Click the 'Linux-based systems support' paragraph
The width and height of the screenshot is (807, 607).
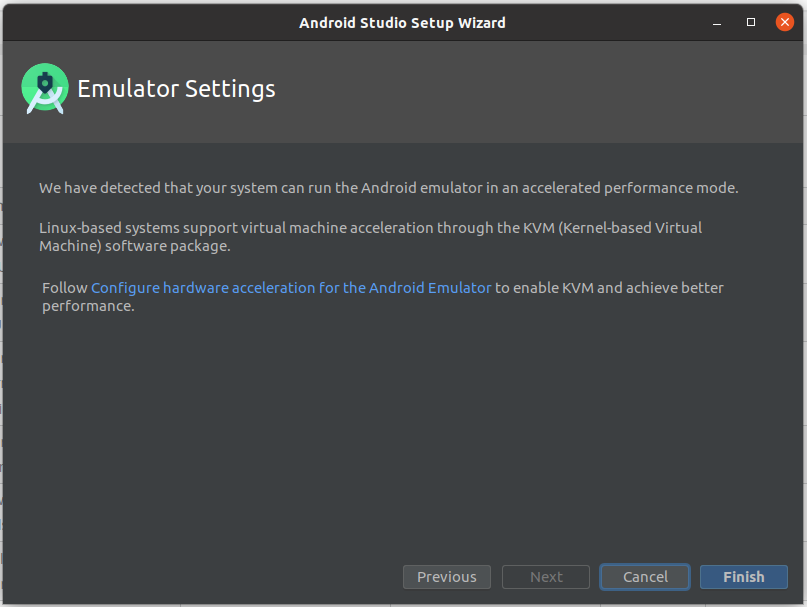click(371, 237)
